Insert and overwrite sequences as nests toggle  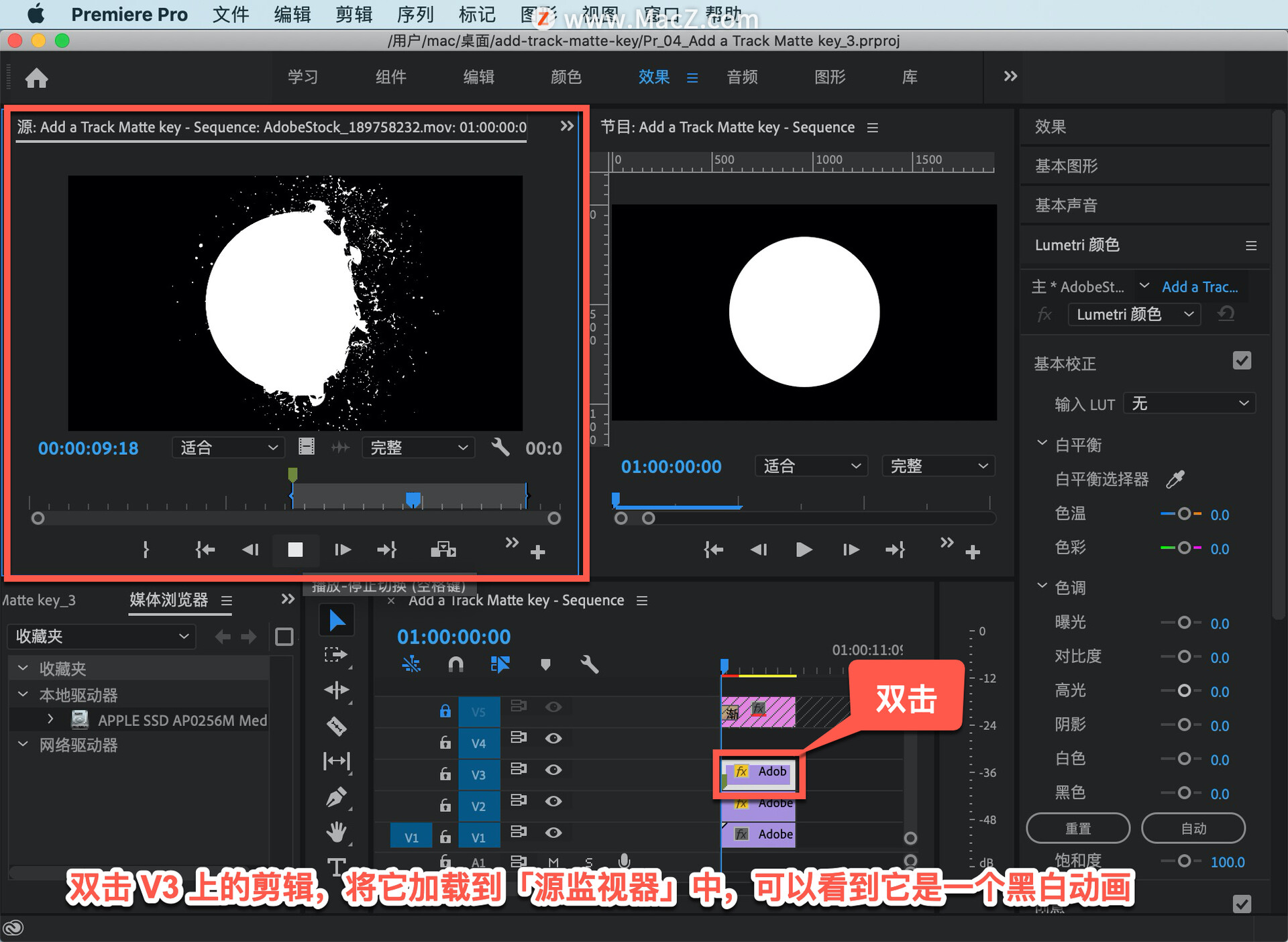[411, 664]
